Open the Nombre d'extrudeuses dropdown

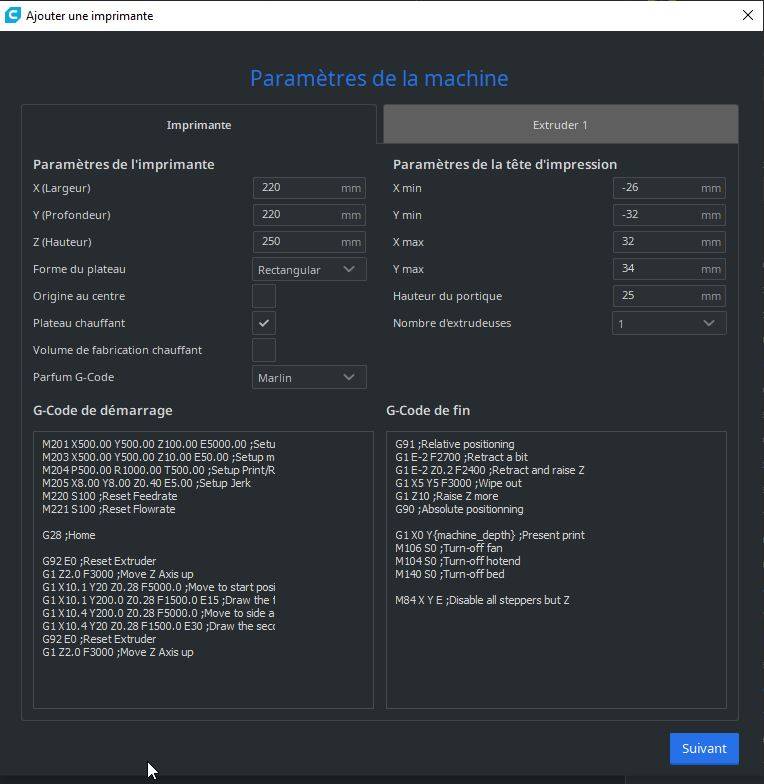[669, 324]
